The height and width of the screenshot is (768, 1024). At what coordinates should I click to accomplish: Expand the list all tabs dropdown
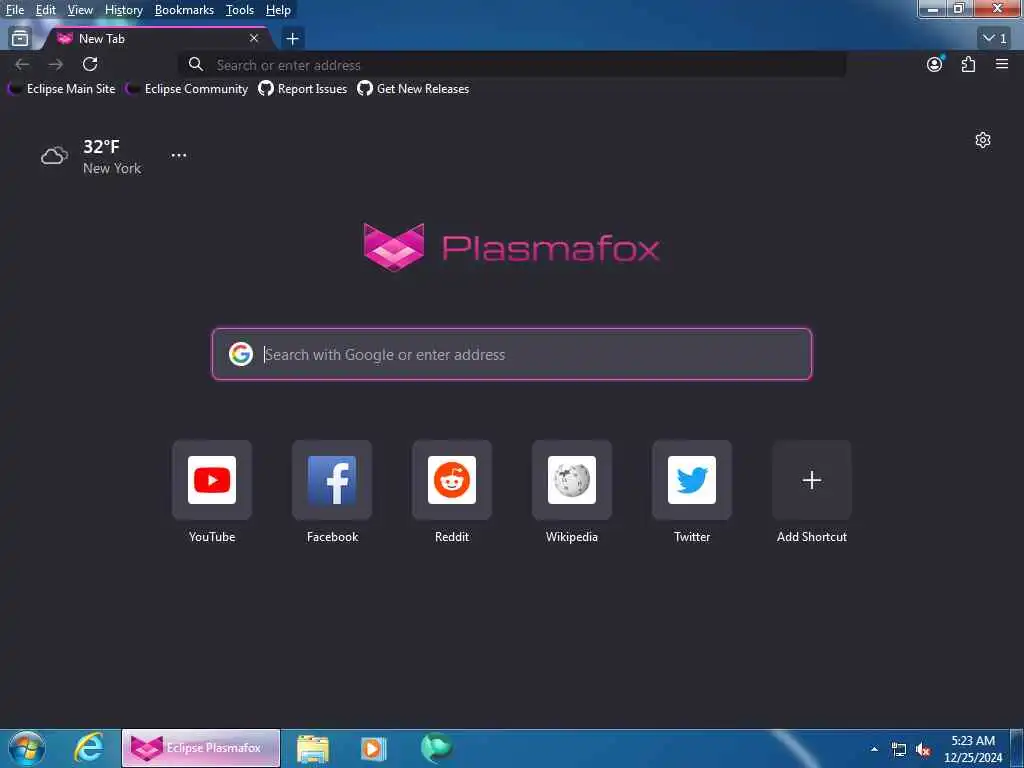tap(995, 39)
